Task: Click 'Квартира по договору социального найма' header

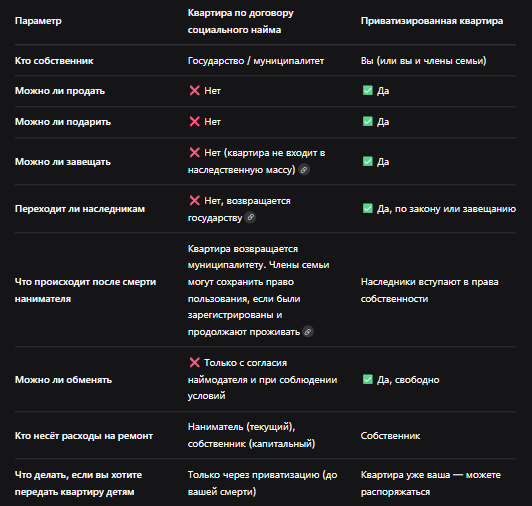Action: [241, 21]
